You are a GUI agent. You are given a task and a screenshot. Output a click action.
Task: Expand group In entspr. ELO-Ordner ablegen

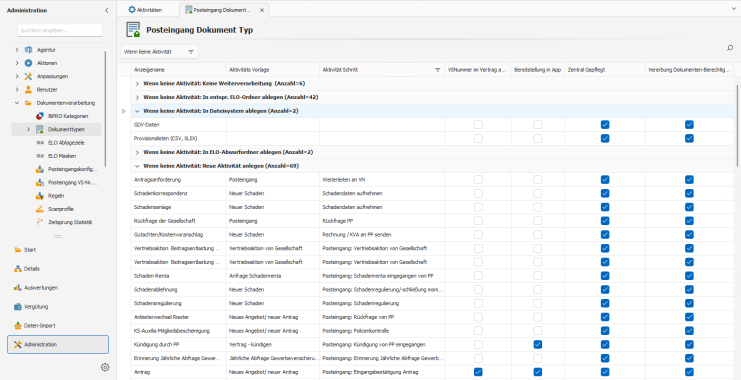pos(137,97)
